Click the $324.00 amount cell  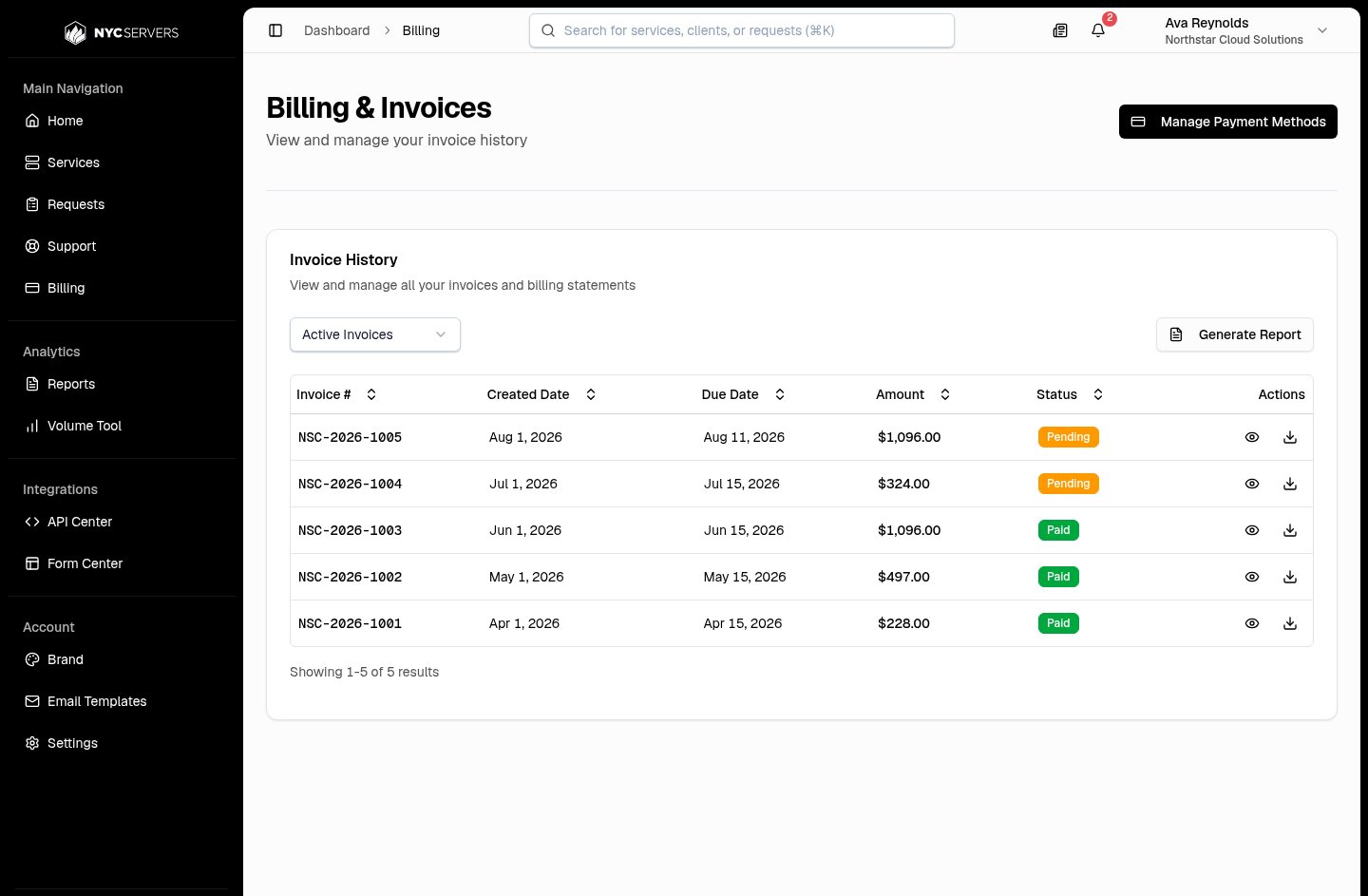click(903, 484)
